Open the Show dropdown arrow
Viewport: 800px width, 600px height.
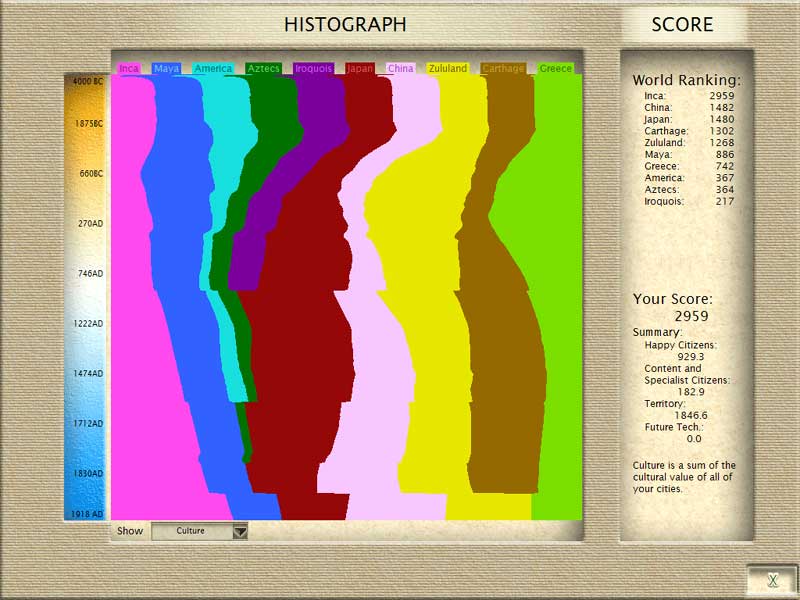[x=240, y=531]
